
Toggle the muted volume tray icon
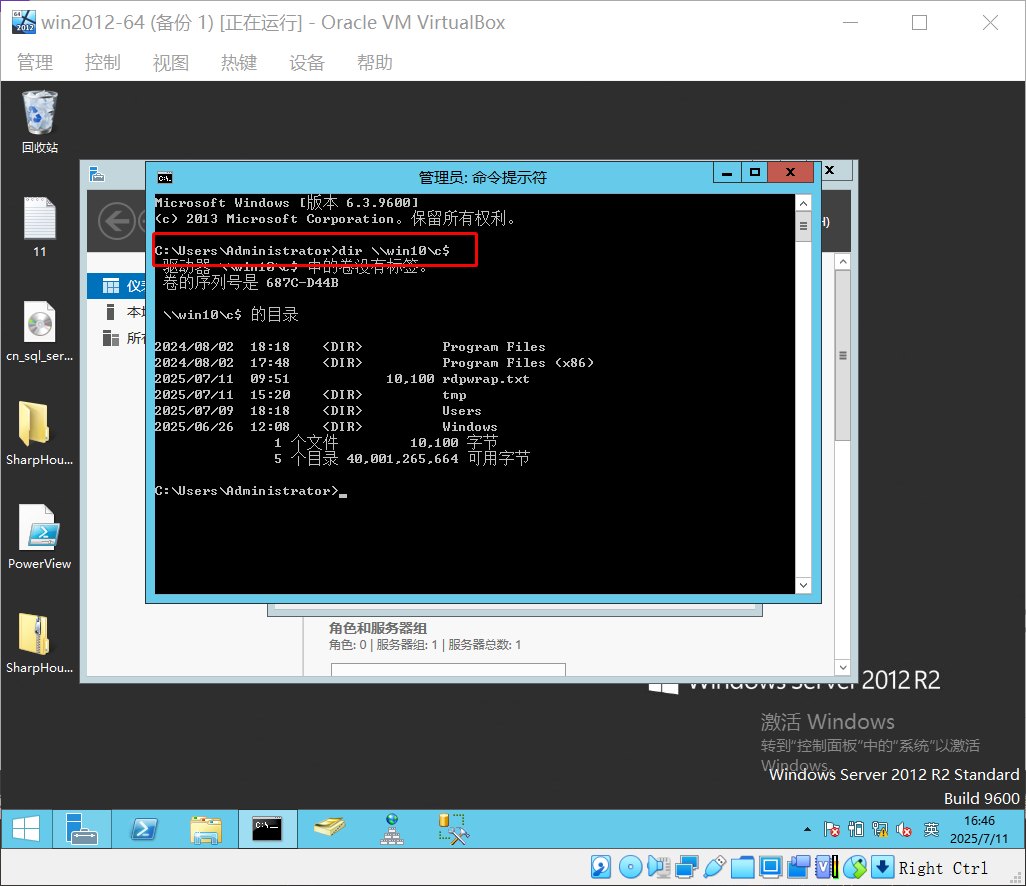[x=905, y=829]
